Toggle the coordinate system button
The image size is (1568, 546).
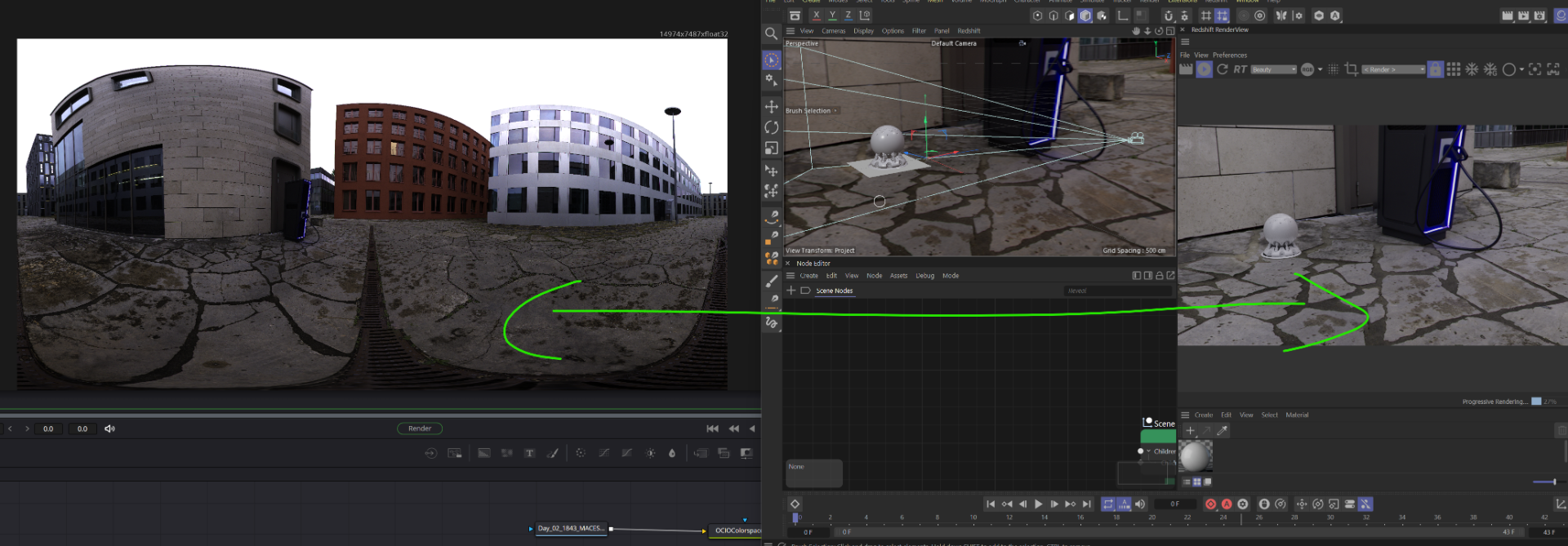(x=865, y=16)
